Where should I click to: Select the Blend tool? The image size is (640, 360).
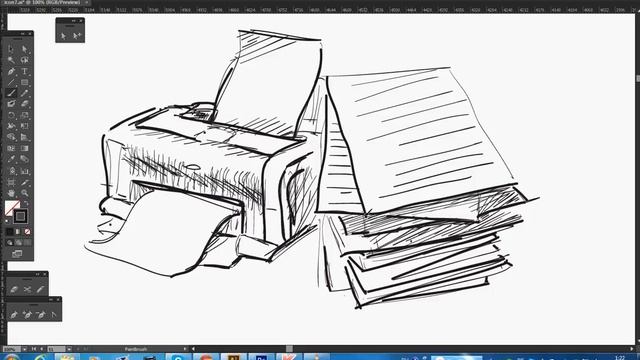coord(24,159)
